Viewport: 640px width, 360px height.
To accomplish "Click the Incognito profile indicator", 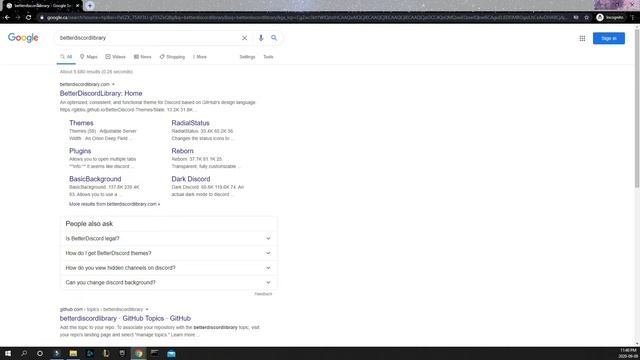I will pyautogui.click(x=610, y=18).
